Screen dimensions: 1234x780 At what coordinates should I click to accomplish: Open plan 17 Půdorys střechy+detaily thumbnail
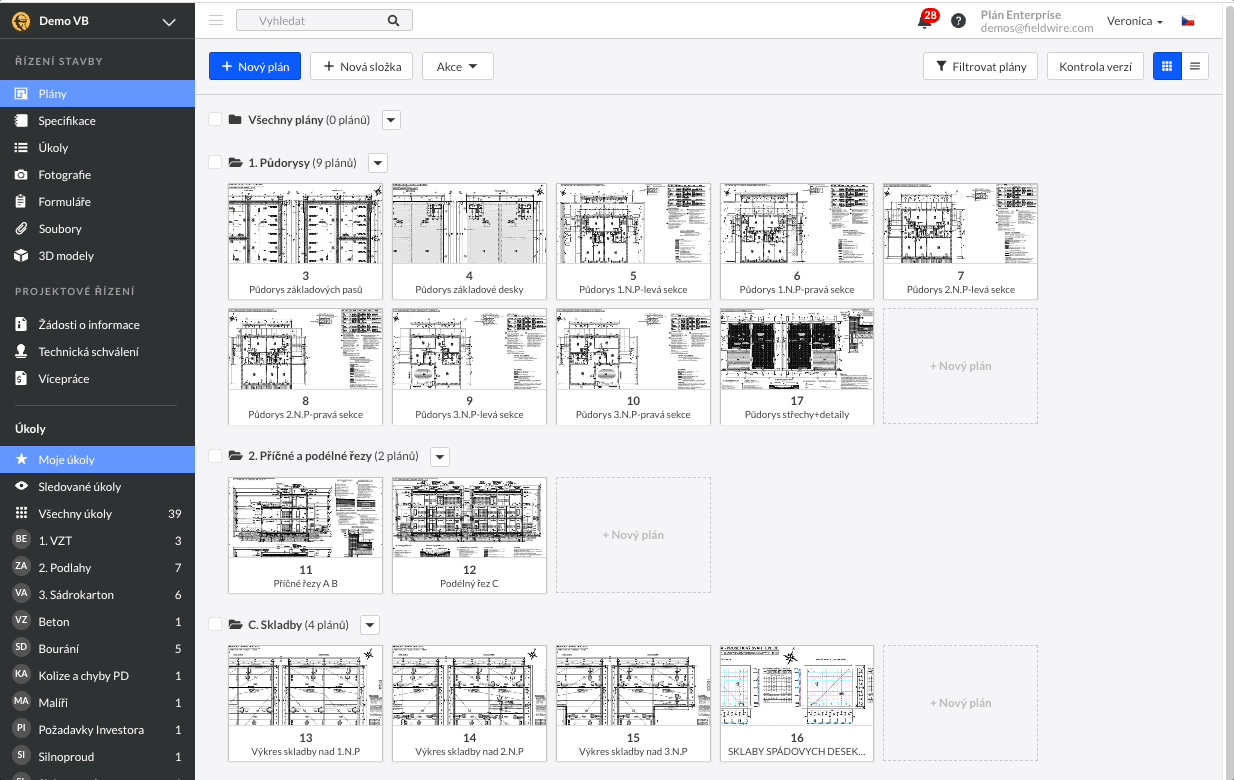[x=797, y=366]
